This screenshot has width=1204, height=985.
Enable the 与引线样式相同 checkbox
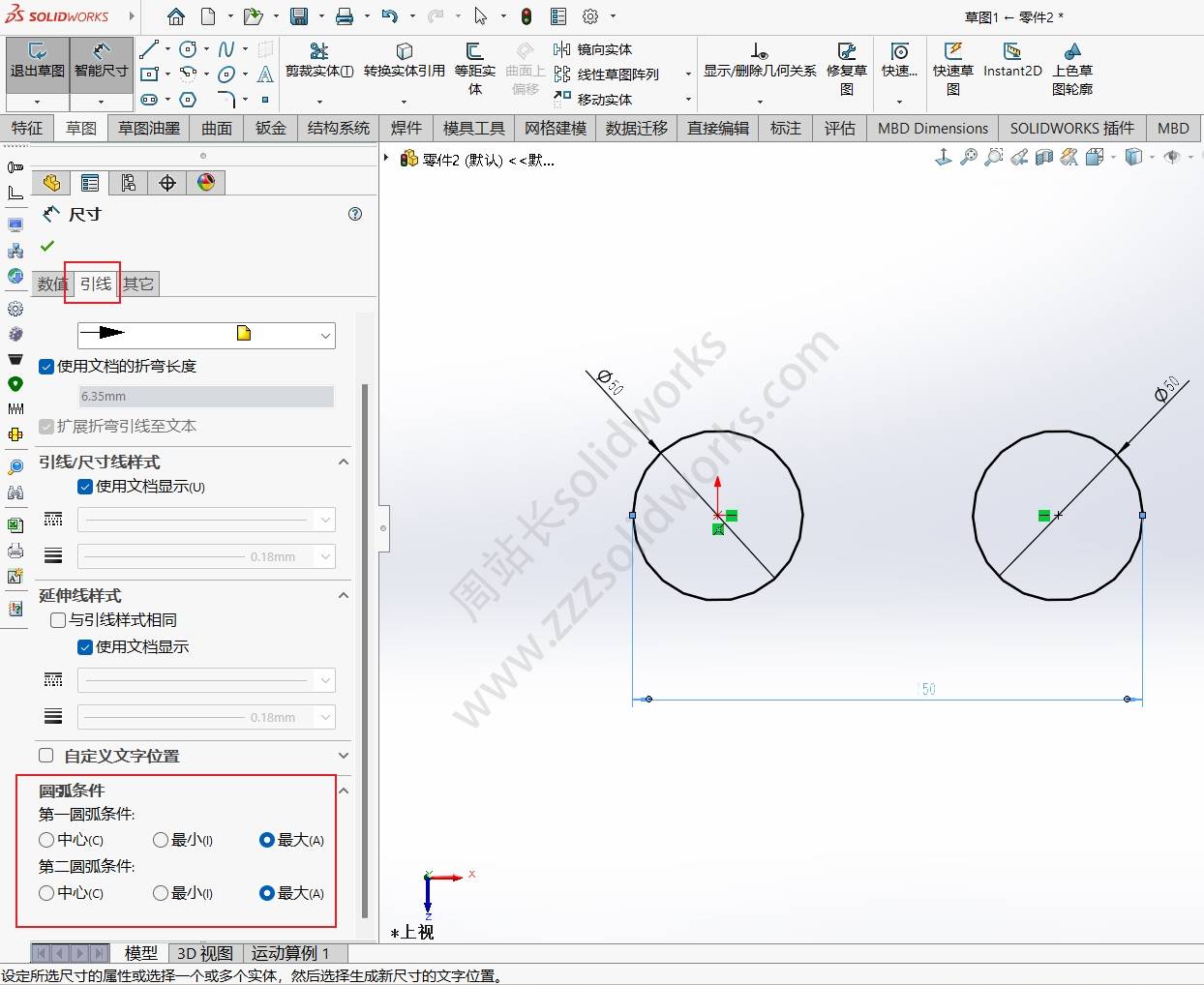[58, 620]
